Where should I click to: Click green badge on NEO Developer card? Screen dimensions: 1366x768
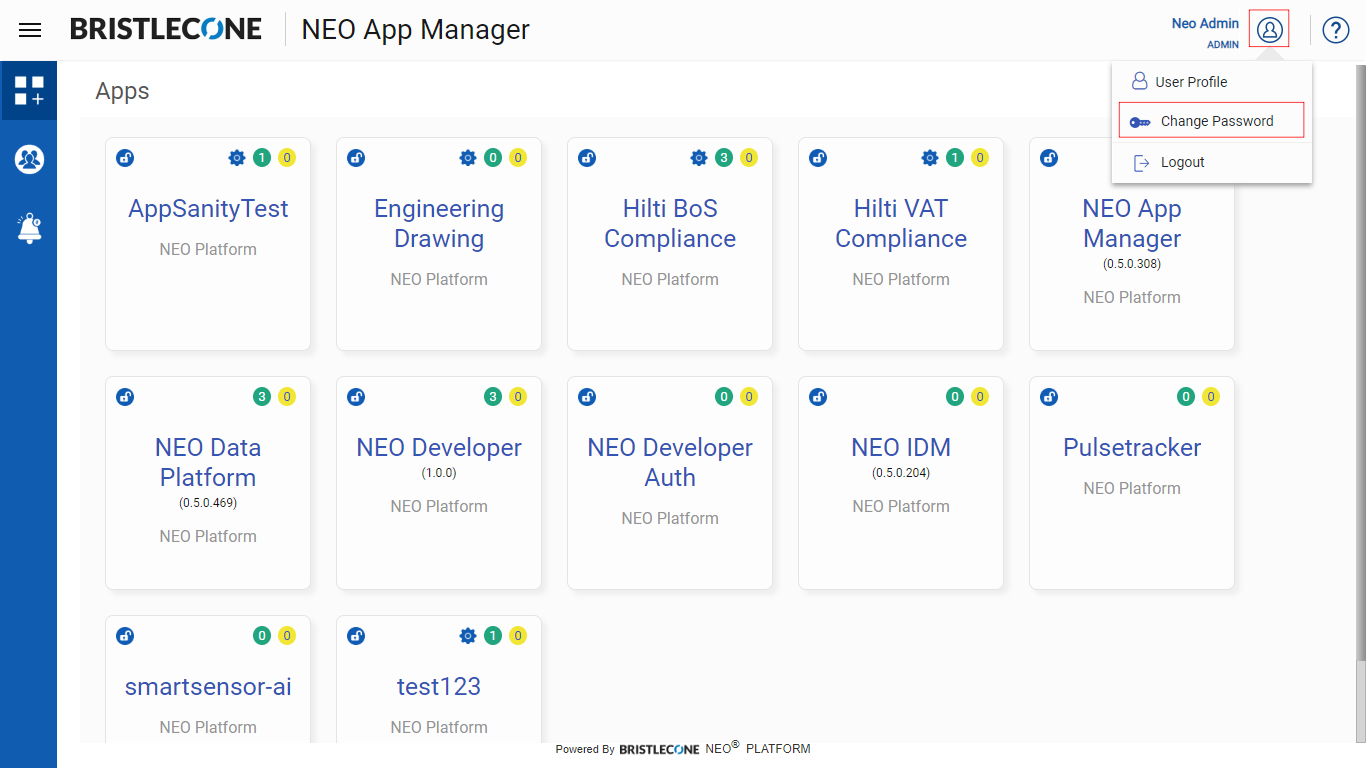[493, 397]
